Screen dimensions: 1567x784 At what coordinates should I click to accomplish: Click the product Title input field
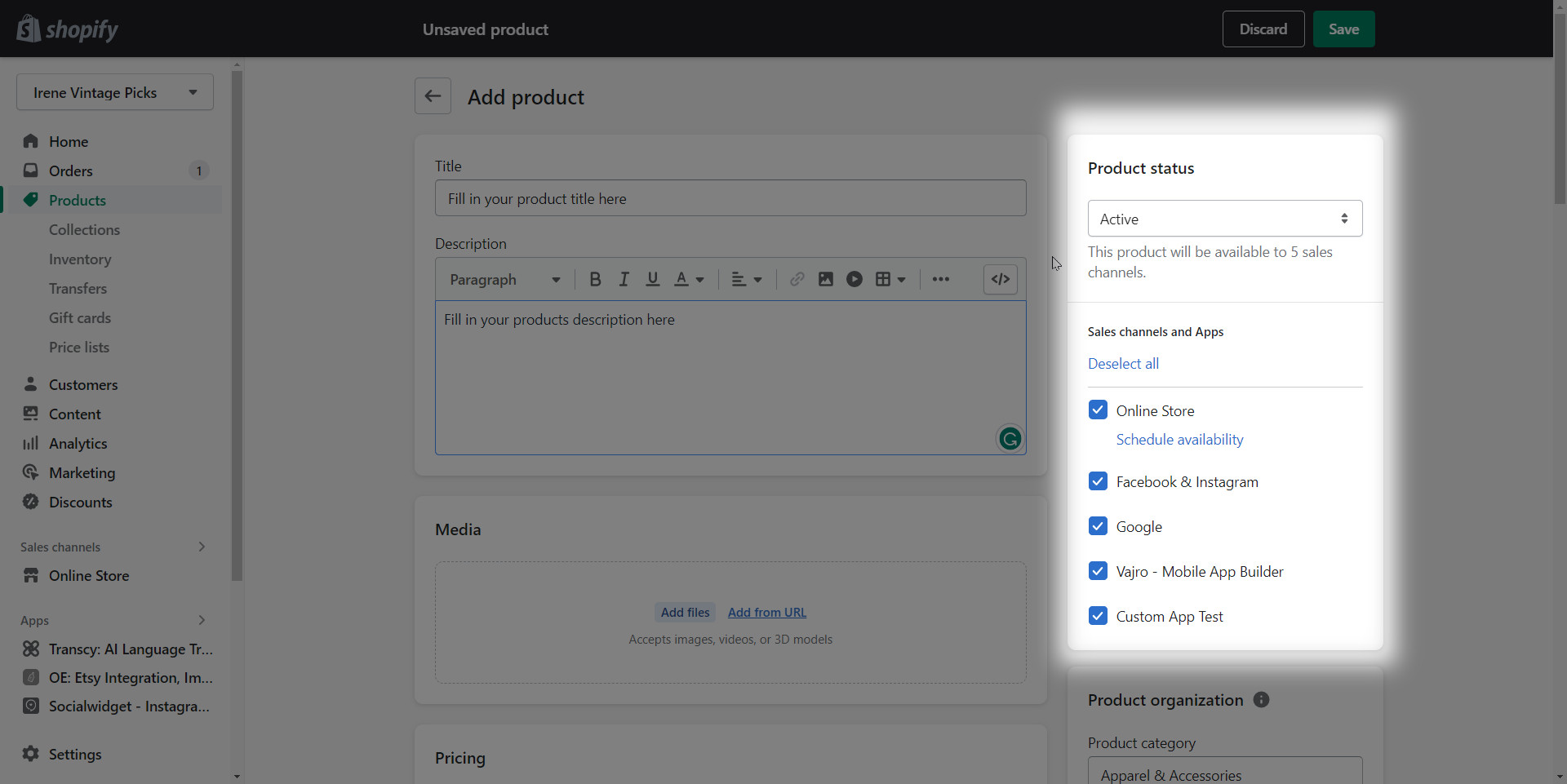tap(730, 198)
